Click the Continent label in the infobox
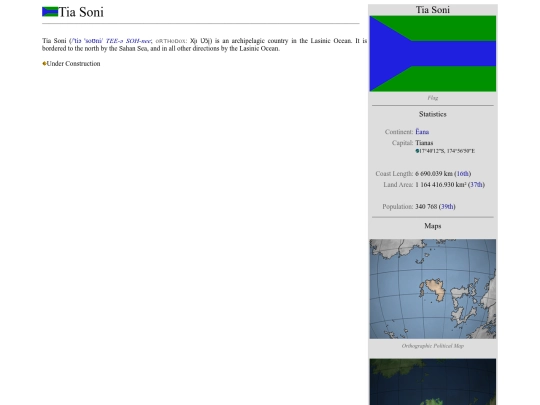 tap(399, 132)
